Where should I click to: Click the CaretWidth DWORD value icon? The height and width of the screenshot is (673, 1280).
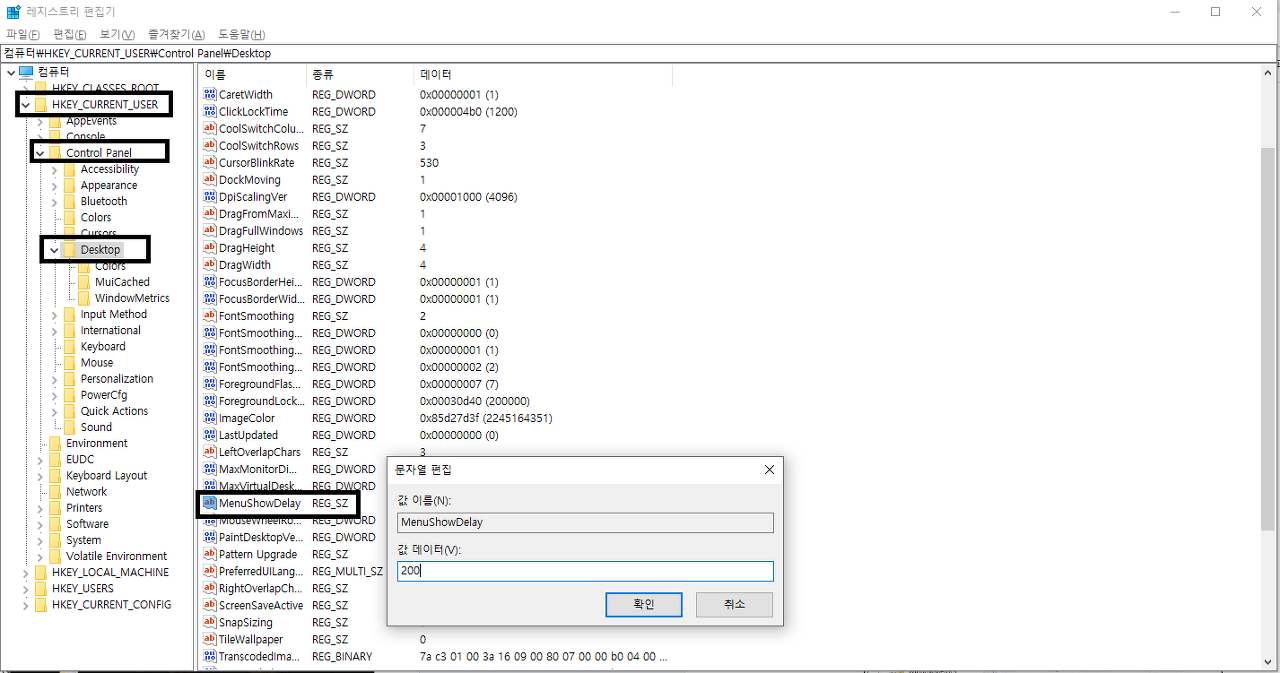(210, 94)
